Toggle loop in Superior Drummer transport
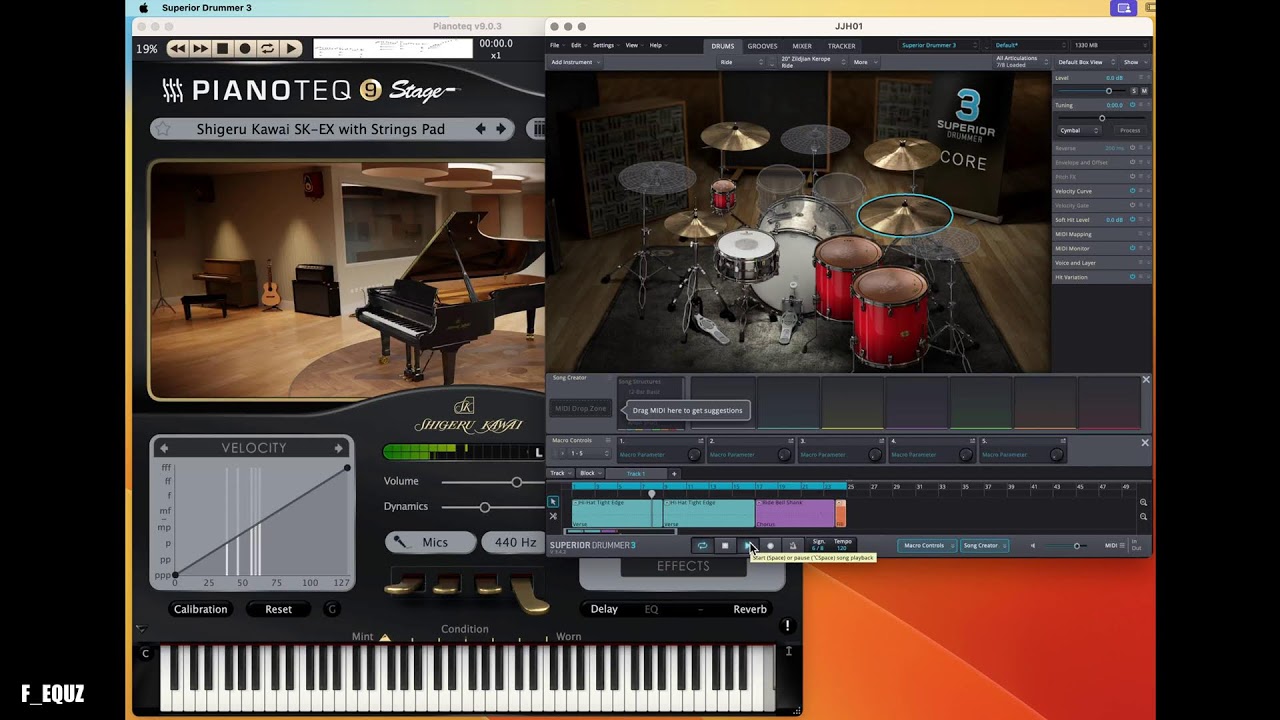The height and width of the screenshot is (720, 1280). [703, 546]
